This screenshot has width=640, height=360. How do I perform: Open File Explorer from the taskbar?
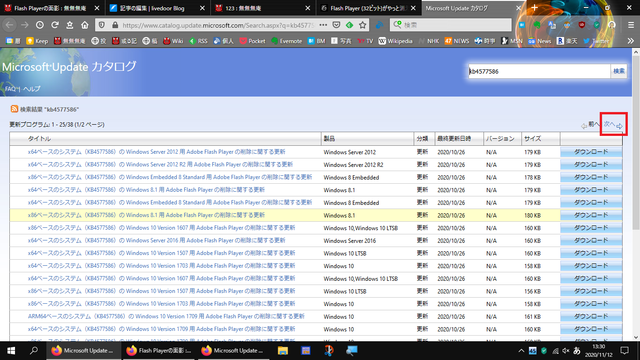pos(283,351)
